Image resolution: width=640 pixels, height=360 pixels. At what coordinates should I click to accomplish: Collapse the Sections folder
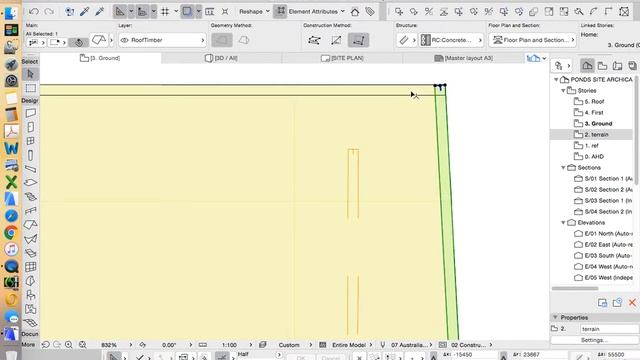(x=563, y=167)
